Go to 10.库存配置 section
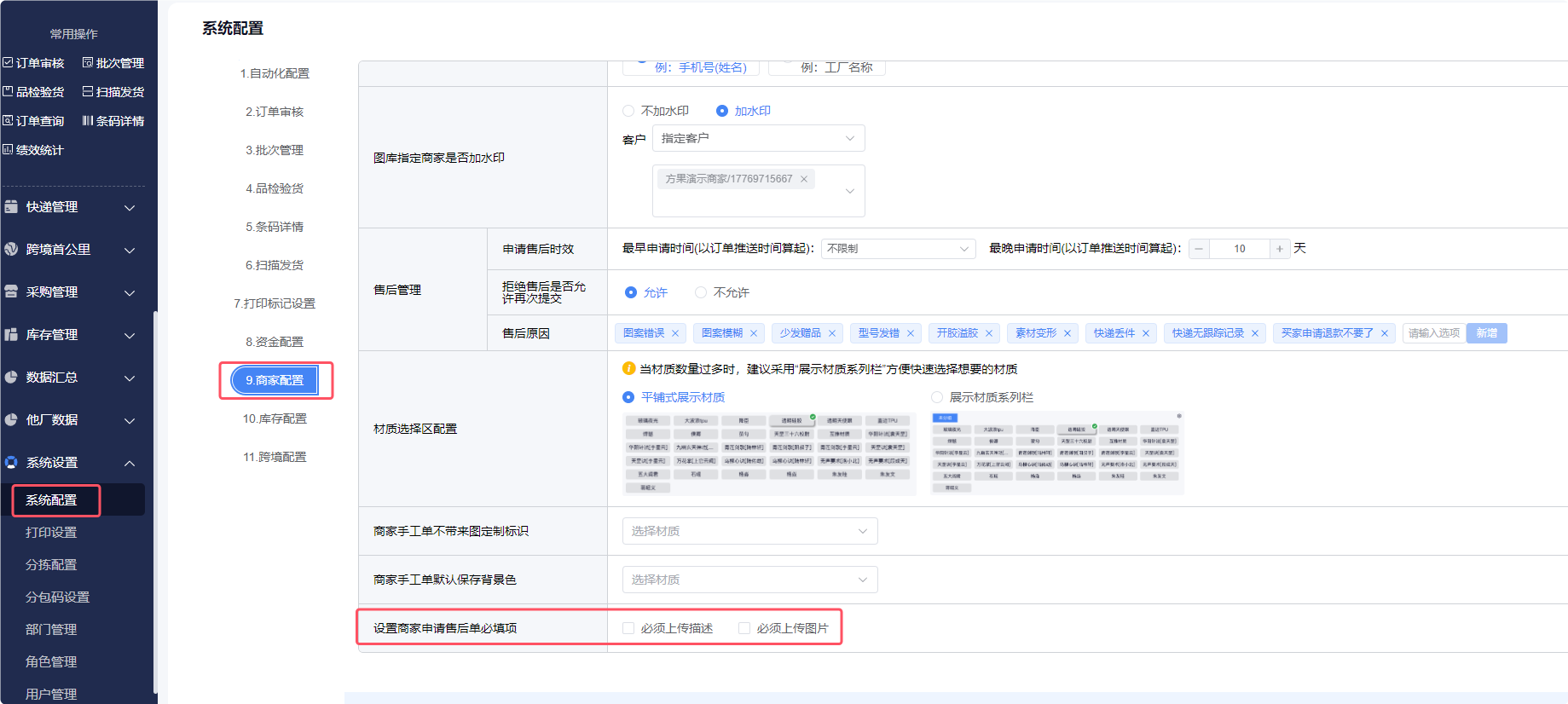The image size is (1568, 704). click(x=275, y=418)
